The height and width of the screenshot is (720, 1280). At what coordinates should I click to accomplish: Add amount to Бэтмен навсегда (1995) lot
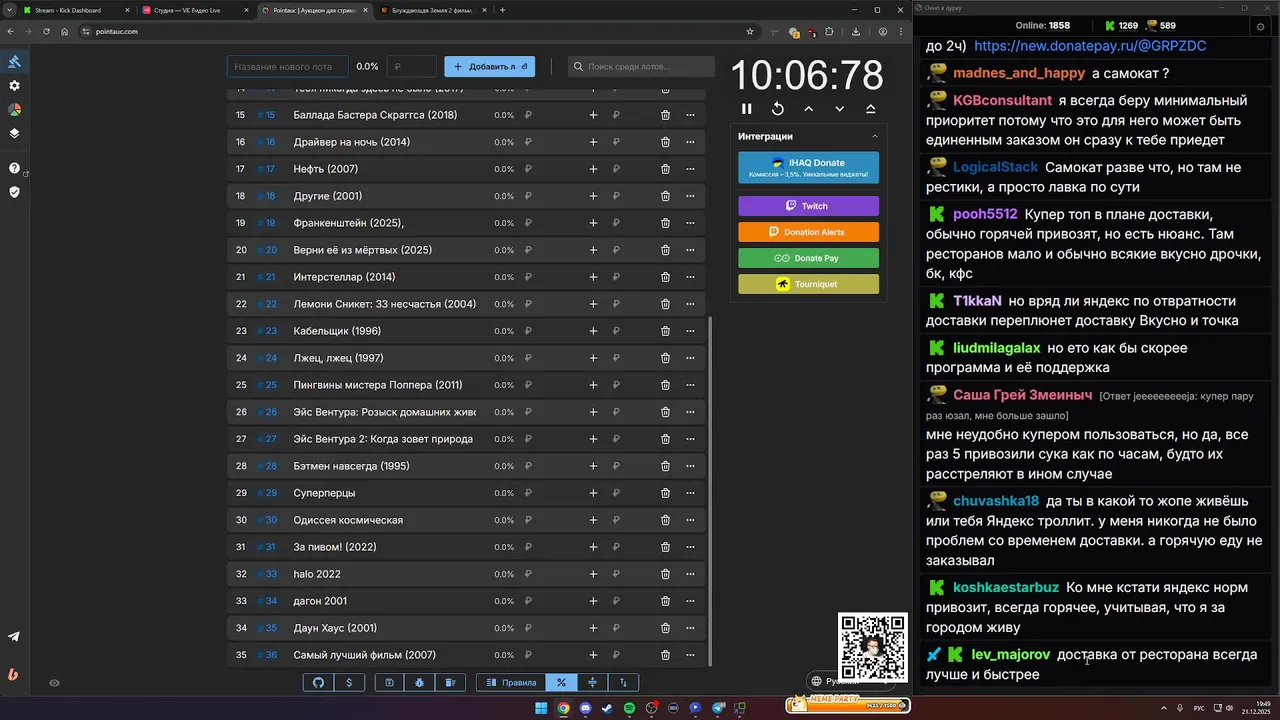pos(593,466)
